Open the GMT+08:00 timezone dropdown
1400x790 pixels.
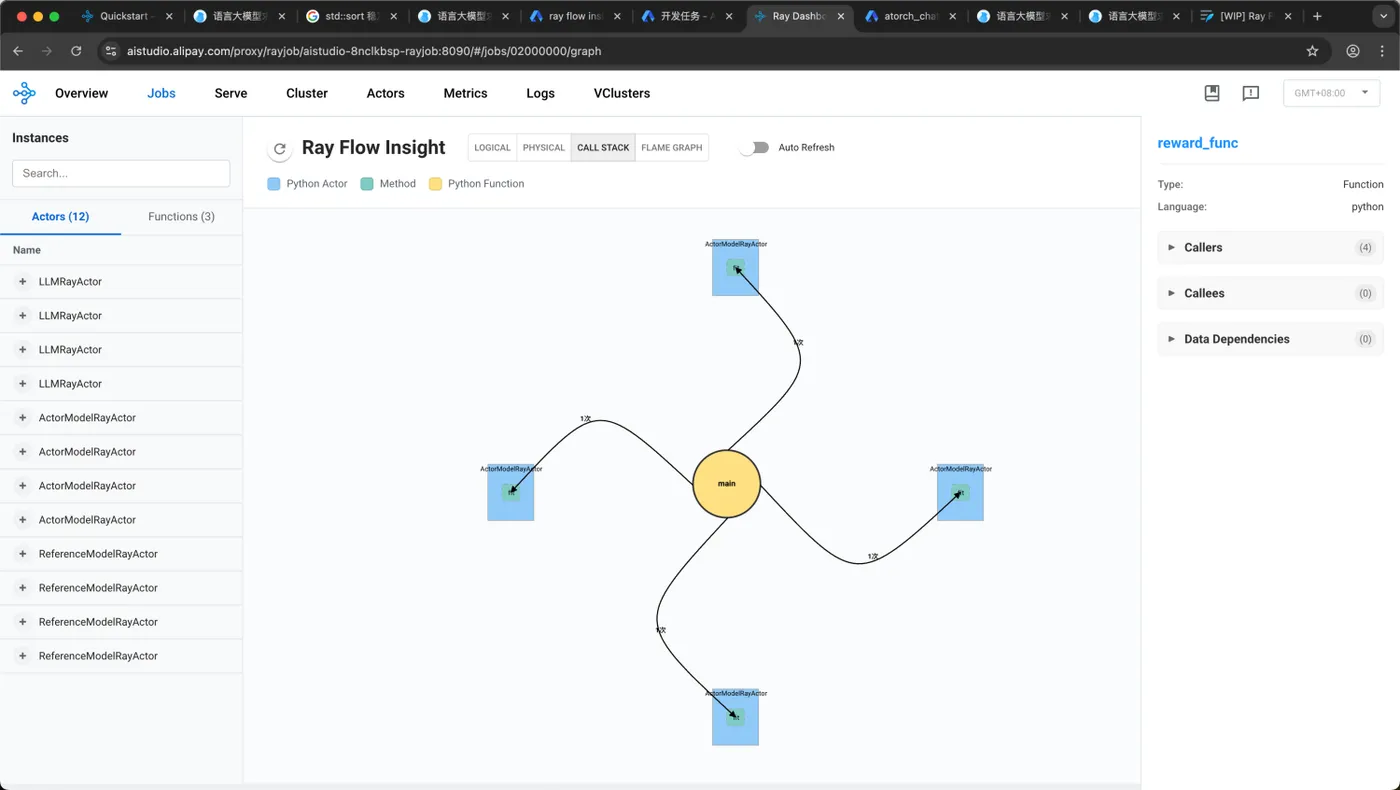1331,93
